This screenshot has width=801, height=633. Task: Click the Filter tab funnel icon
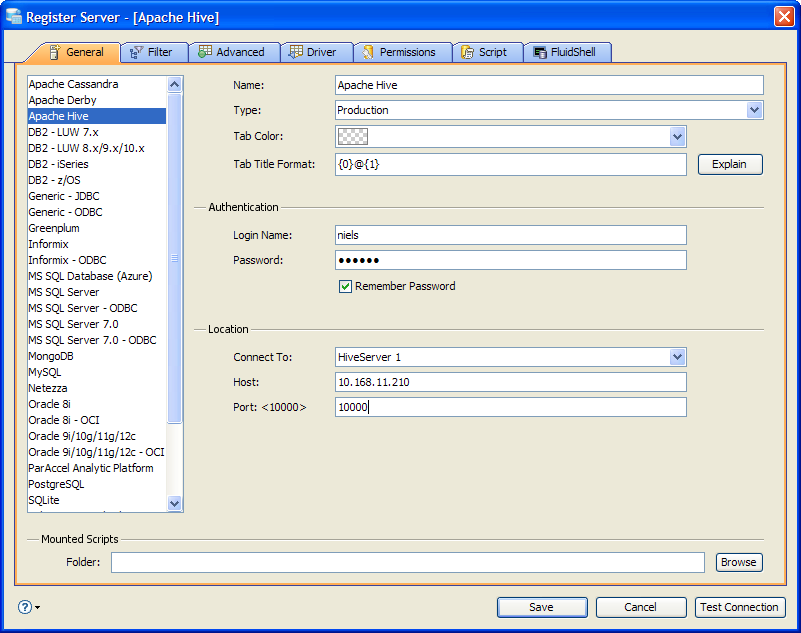coord(136,52)
